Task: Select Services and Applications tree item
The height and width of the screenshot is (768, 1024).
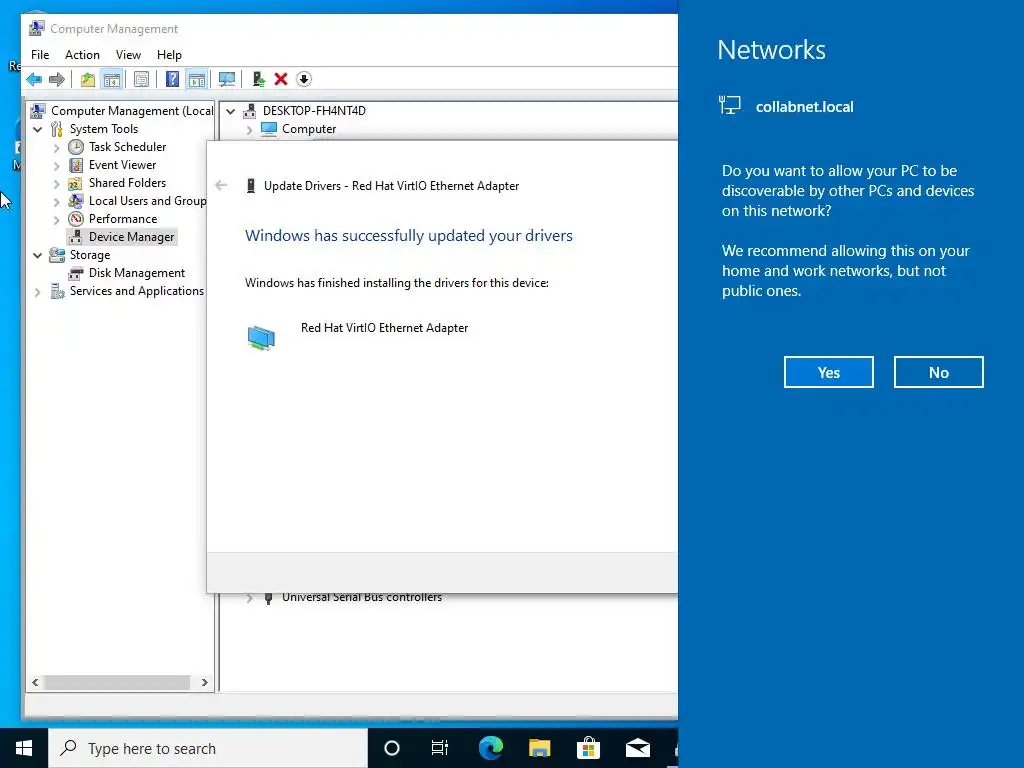Action: coord(136,291)
